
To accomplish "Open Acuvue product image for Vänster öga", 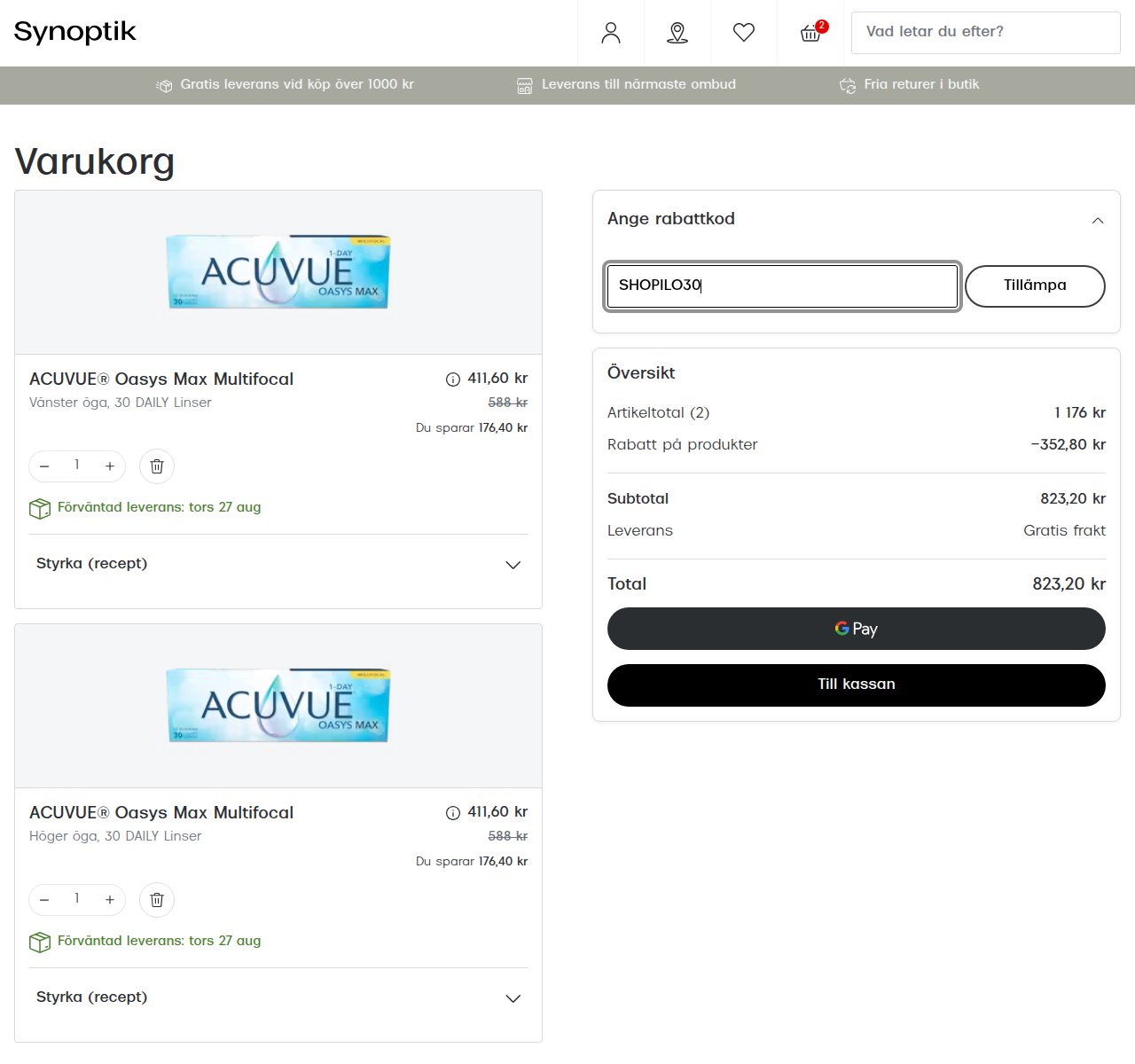I will click(278, 271).
